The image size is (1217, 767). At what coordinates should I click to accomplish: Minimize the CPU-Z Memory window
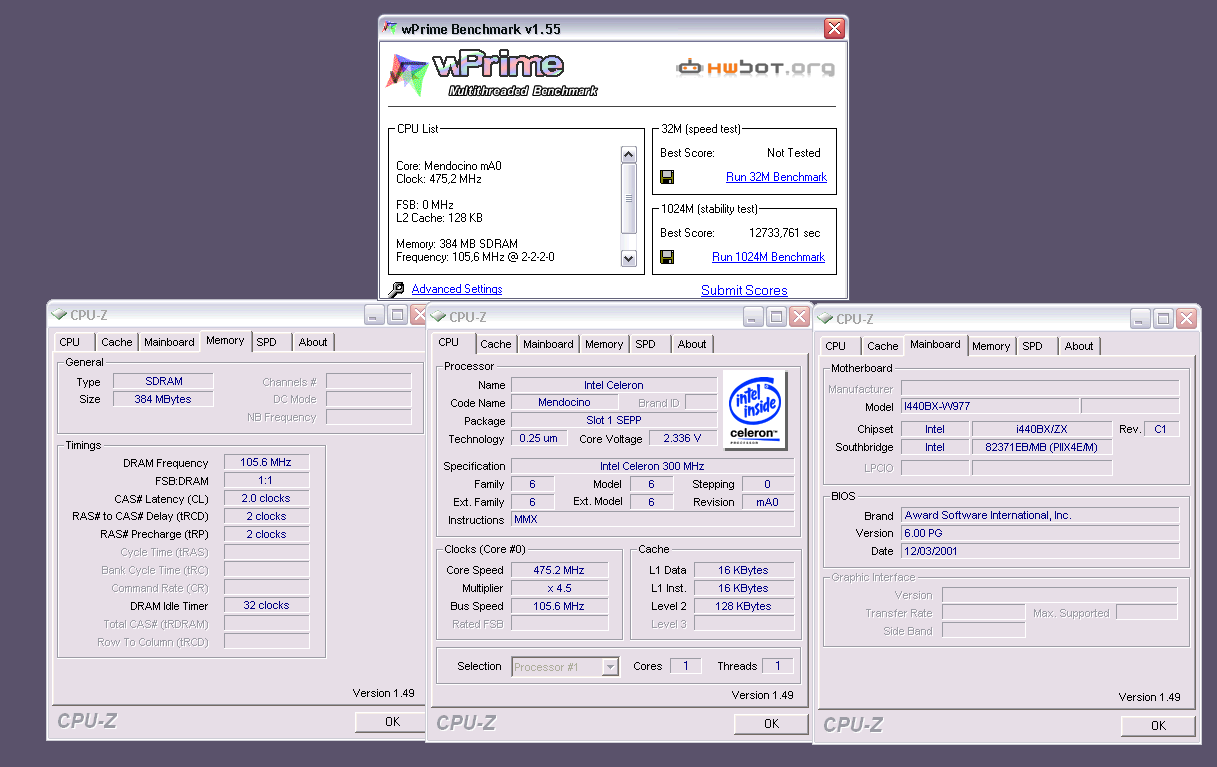click(x=374, y=315)
